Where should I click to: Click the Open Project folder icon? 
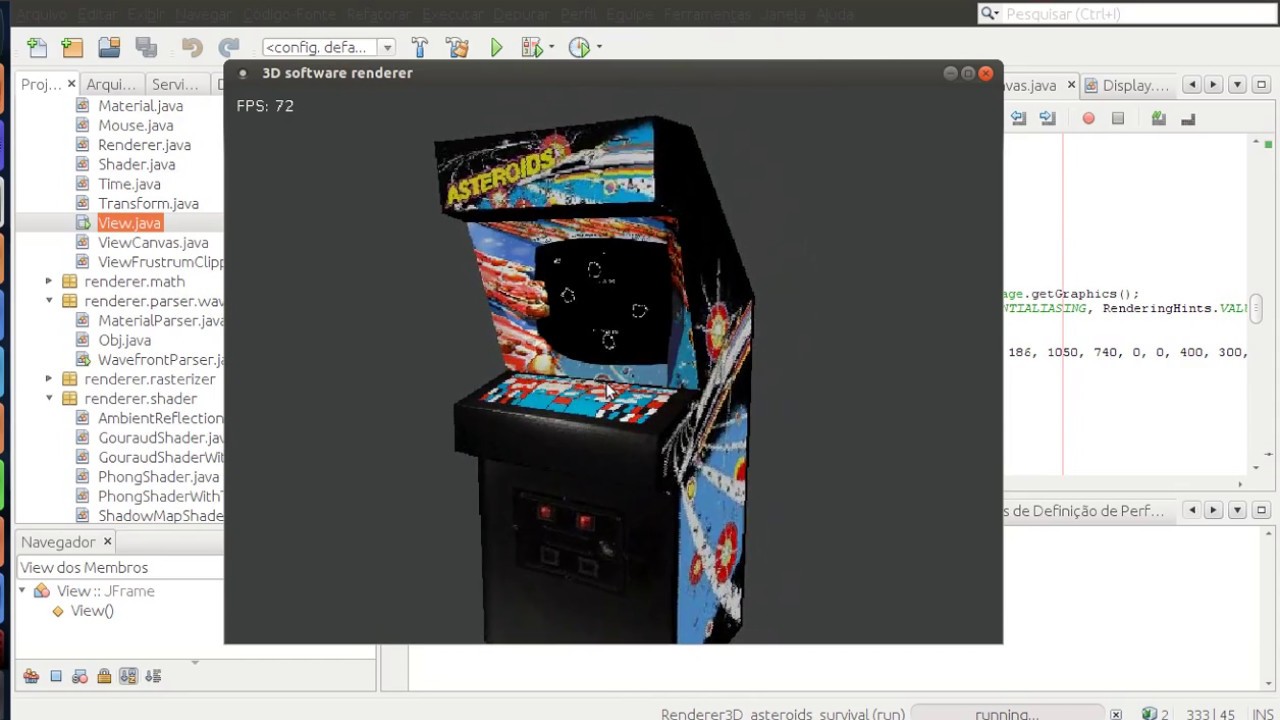pos(109,47)
